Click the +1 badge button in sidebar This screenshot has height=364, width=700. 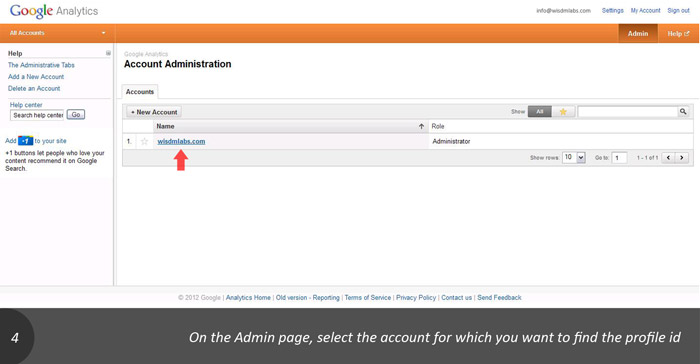pos(25,141)
